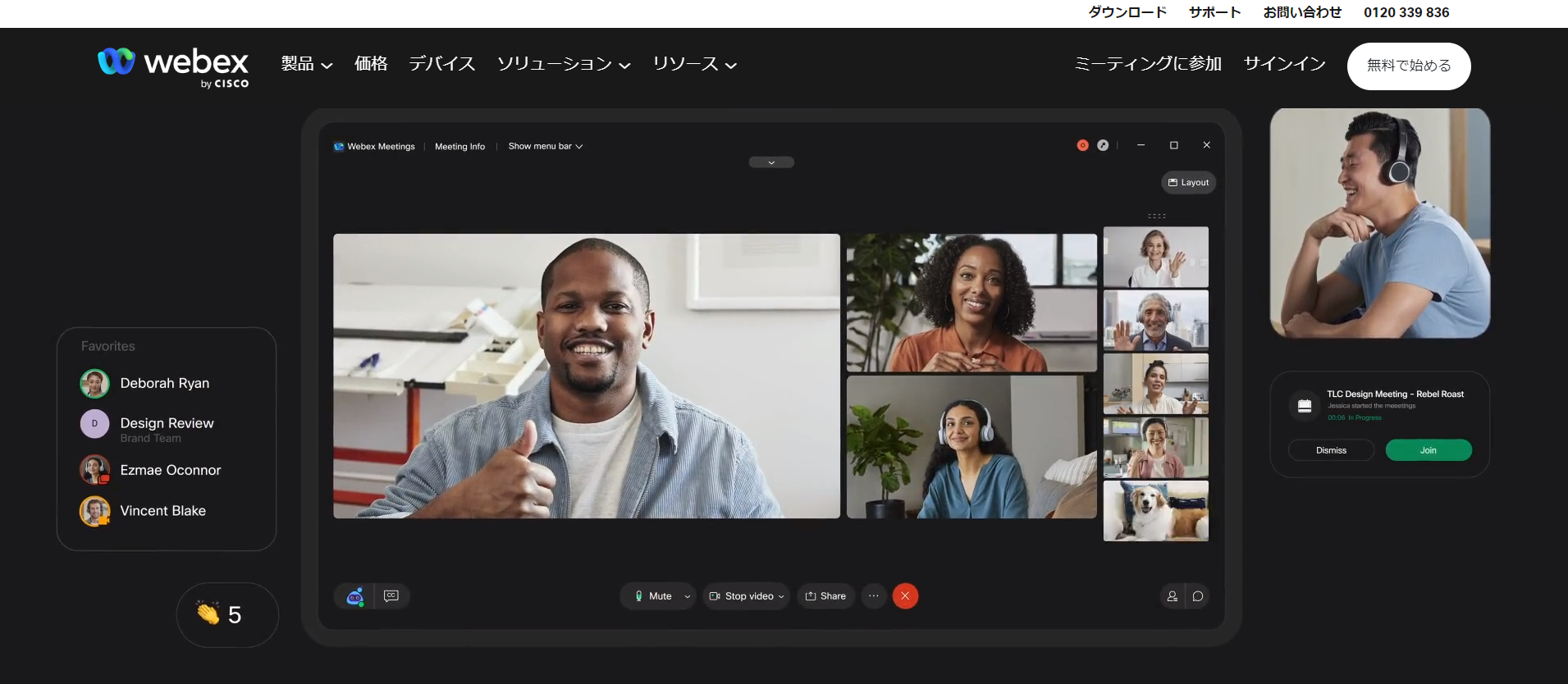The image size is (1568, 684).
Task: Open the Meeting Info tab
Action: coord(459,147)
